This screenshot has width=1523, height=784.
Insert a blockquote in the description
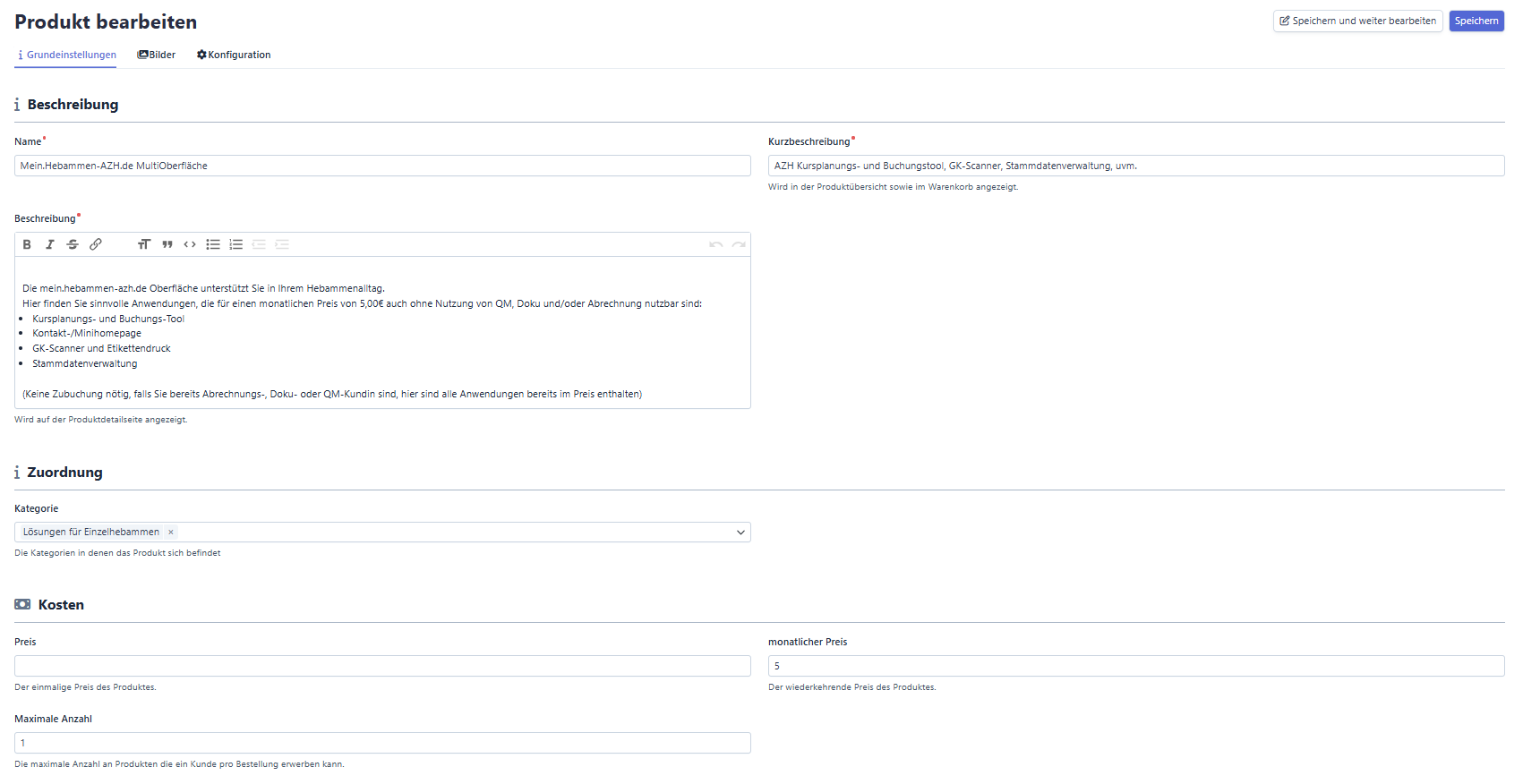[x=167, y=244]
